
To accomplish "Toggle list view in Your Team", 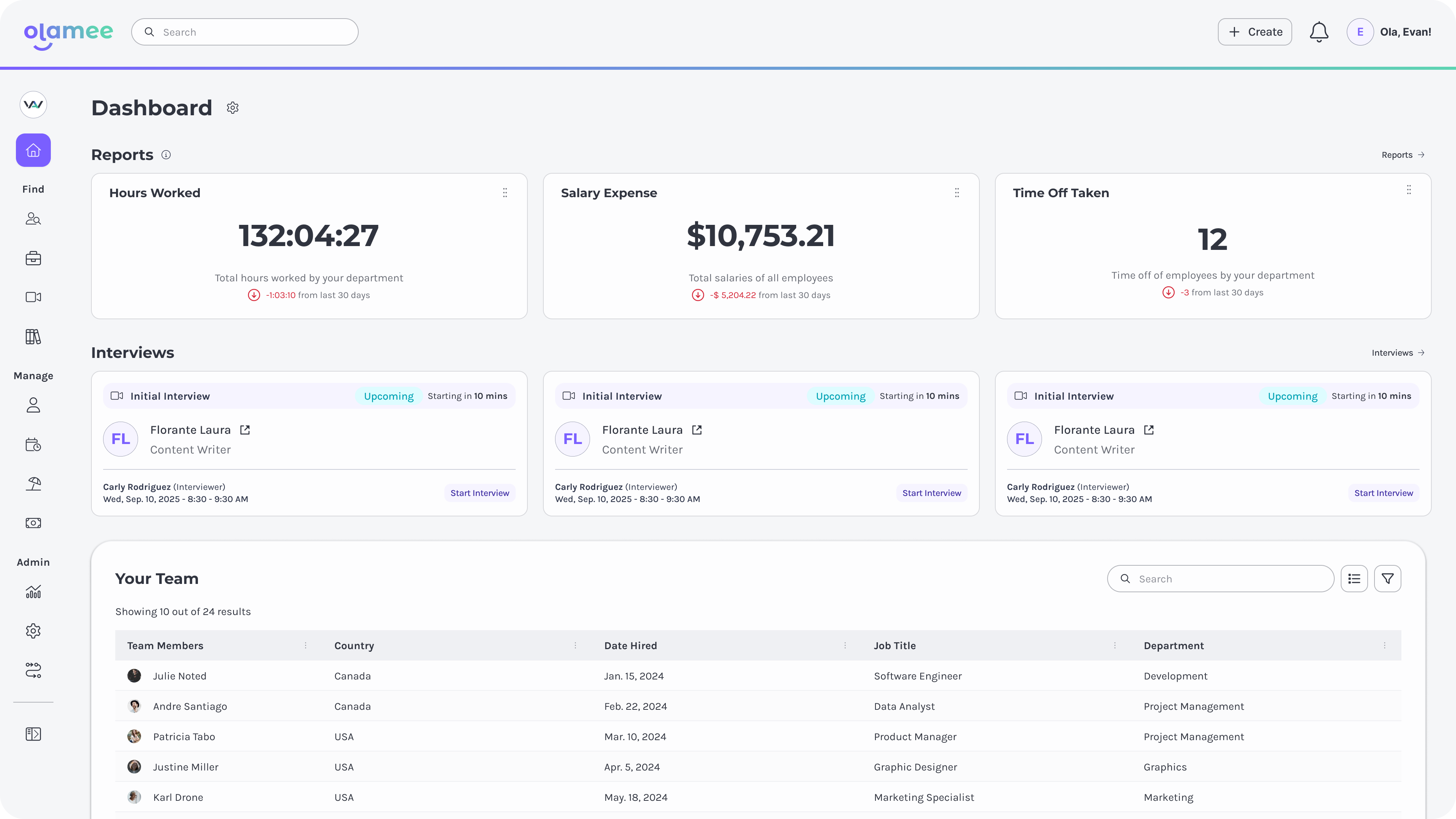I will tap(1354, 579).
